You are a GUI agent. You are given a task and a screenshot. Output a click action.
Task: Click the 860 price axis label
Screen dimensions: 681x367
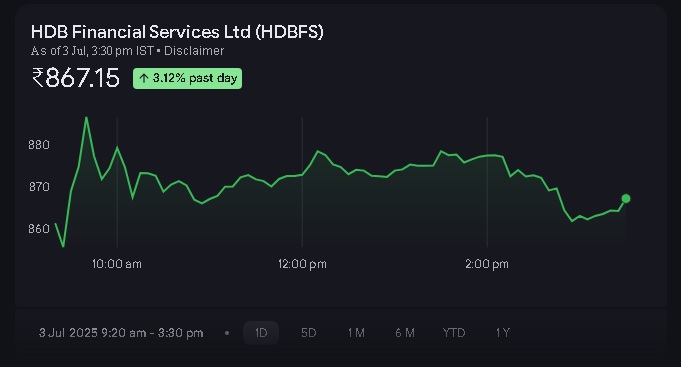click(x=39, y=229)
